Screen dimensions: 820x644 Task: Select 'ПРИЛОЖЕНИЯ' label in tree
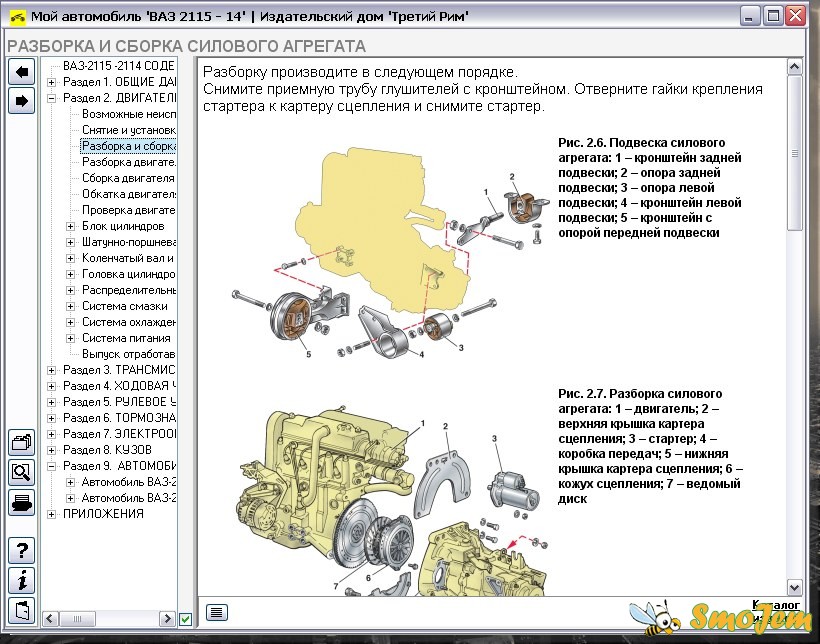pos(103,514)
